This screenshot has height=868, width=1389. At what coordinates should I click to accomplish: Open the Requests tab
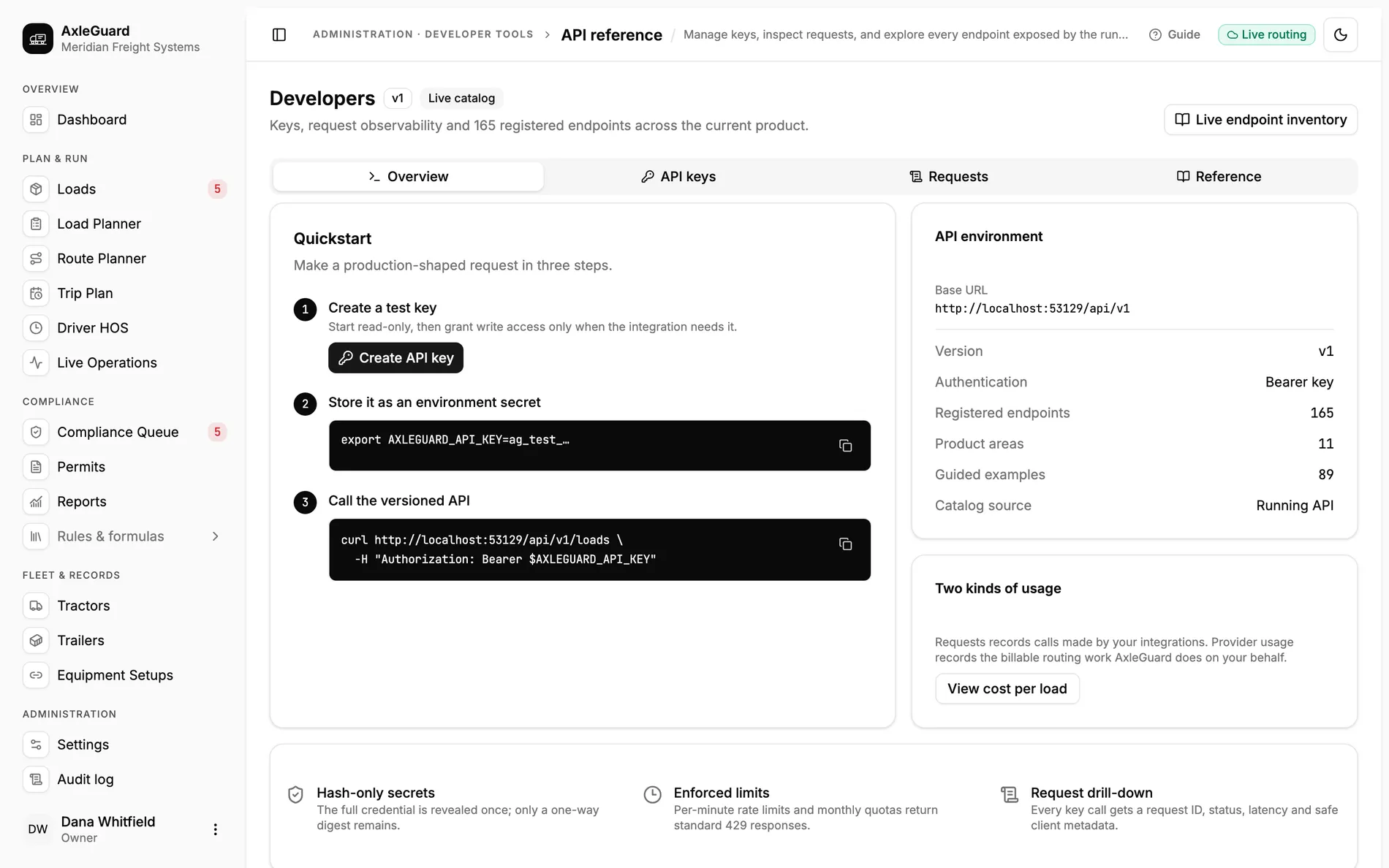pyautogui.click(x=949, y=177)
